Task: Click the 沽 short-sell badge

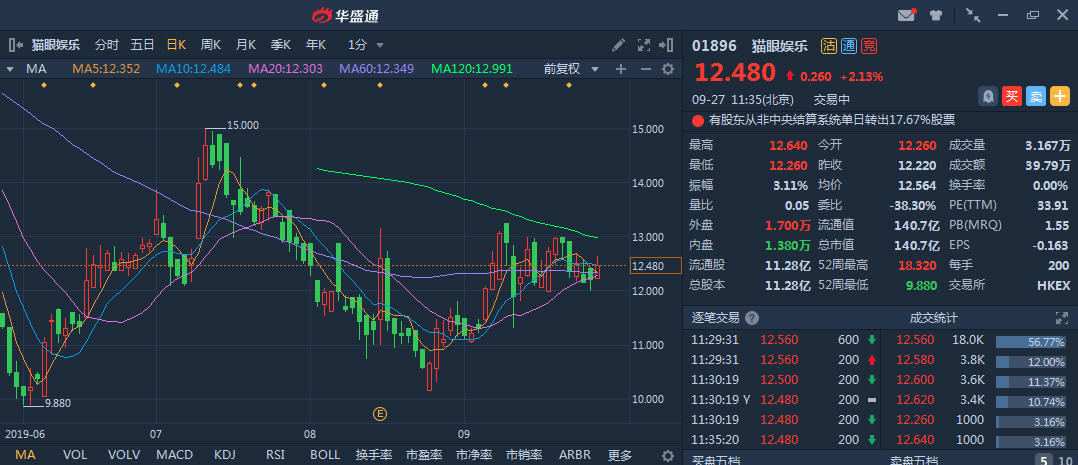Action: (x=828, y=46)
